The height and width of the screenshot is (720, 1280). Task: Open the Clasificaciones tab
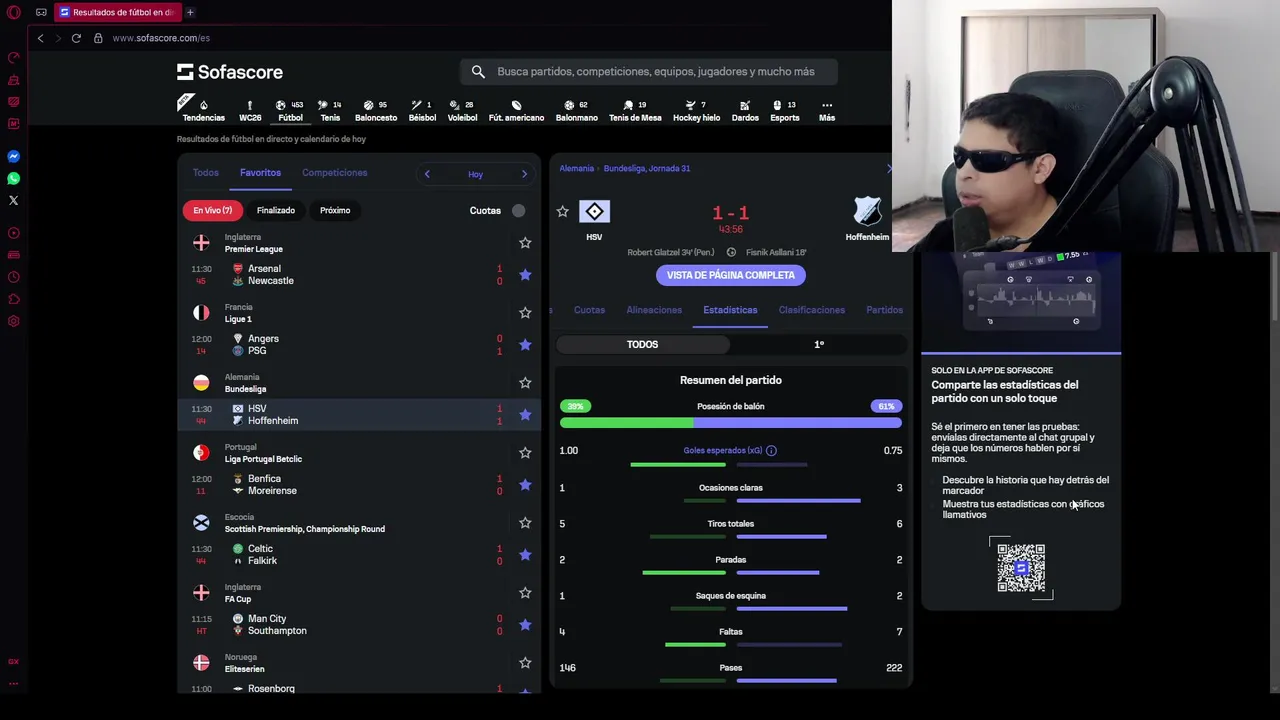(812, 310)
